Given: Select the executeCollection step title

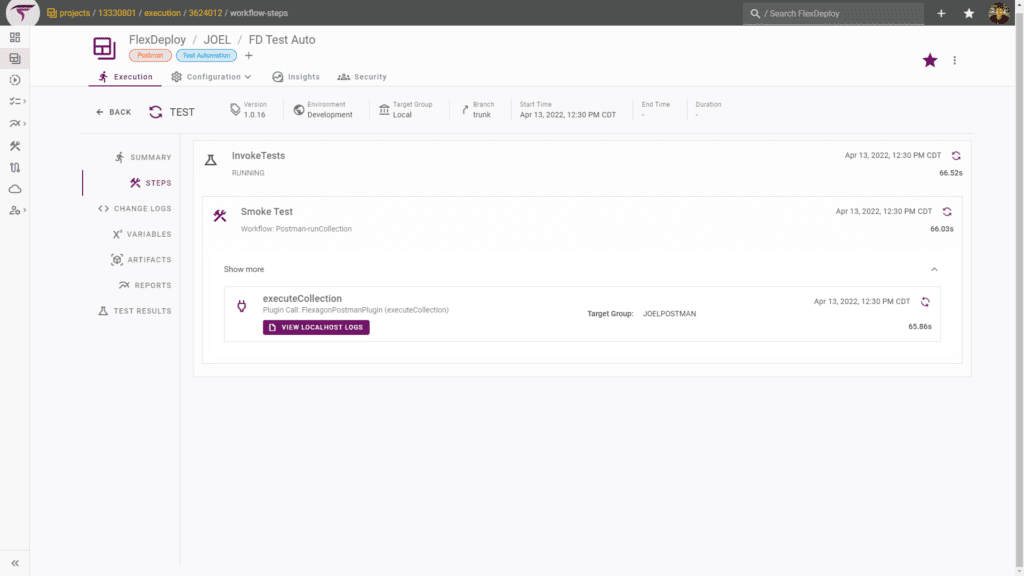Looking at the screenshot, I should click(x=302, y=298).
